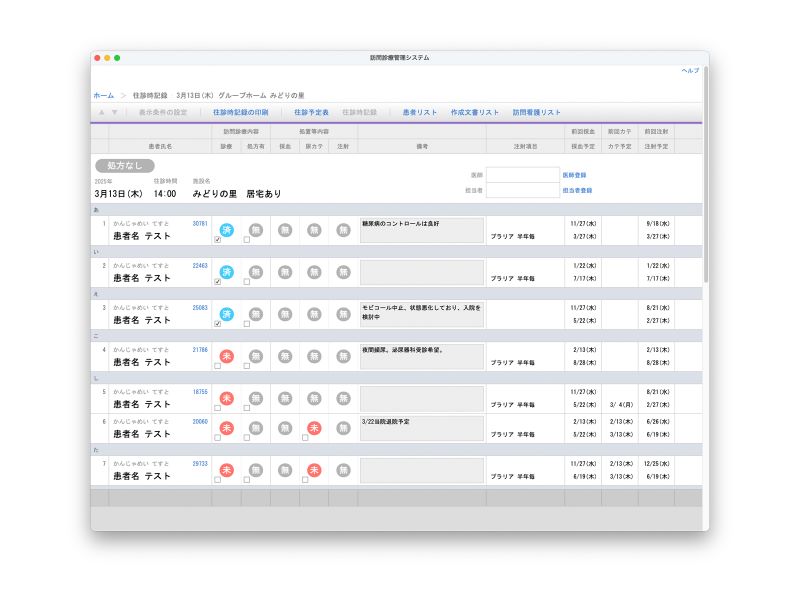Click the gray 無 注射 icon for patient 22463
The width and height of the screenshot is (800, 600).
tap(343, 272)
